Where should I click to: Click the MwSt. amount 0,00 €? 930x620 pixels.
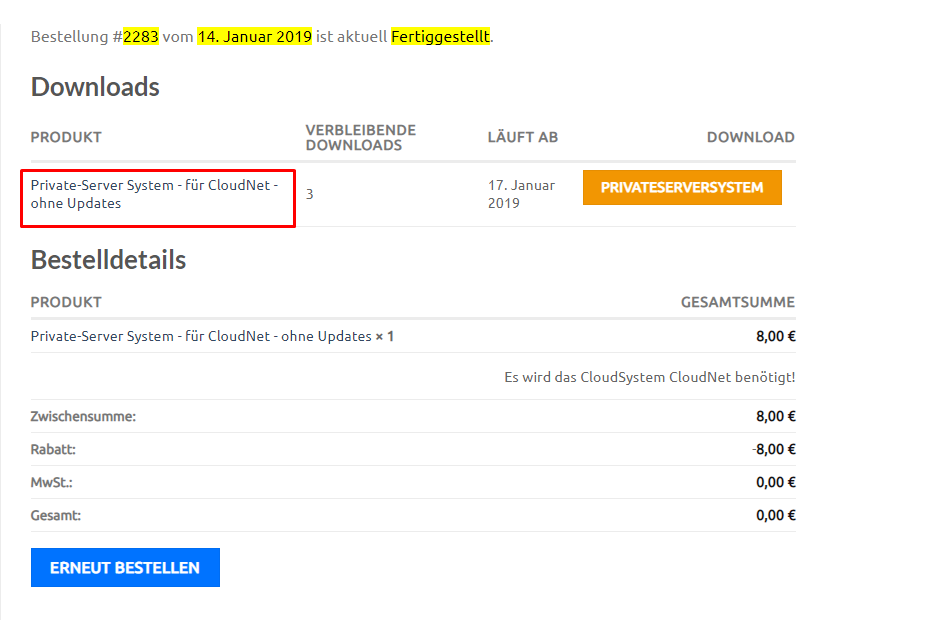776,482
